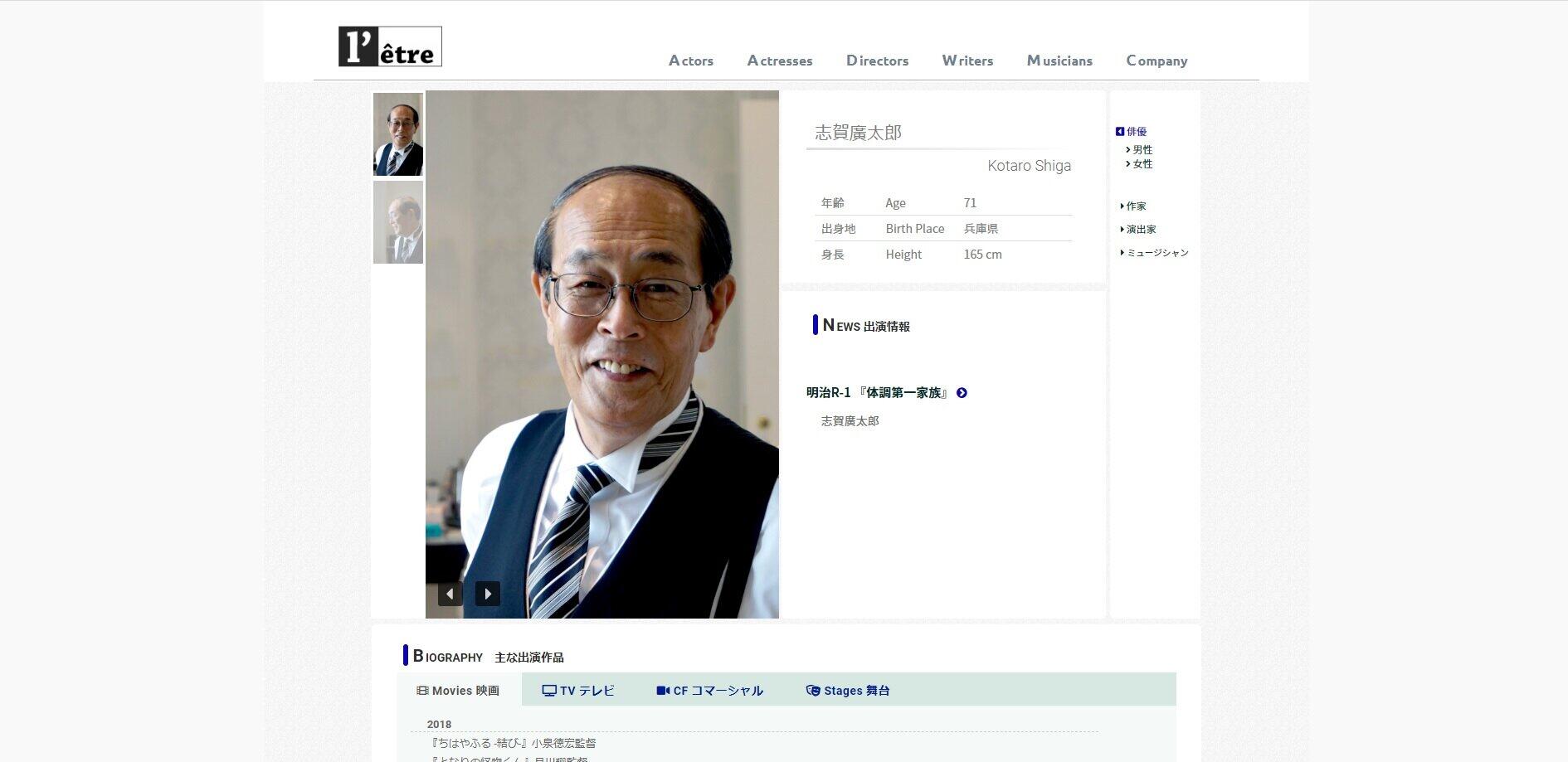Click the video camera CF icon
Image resolution: width=1568 pixels, height=762 pixels.
point(663,691)
